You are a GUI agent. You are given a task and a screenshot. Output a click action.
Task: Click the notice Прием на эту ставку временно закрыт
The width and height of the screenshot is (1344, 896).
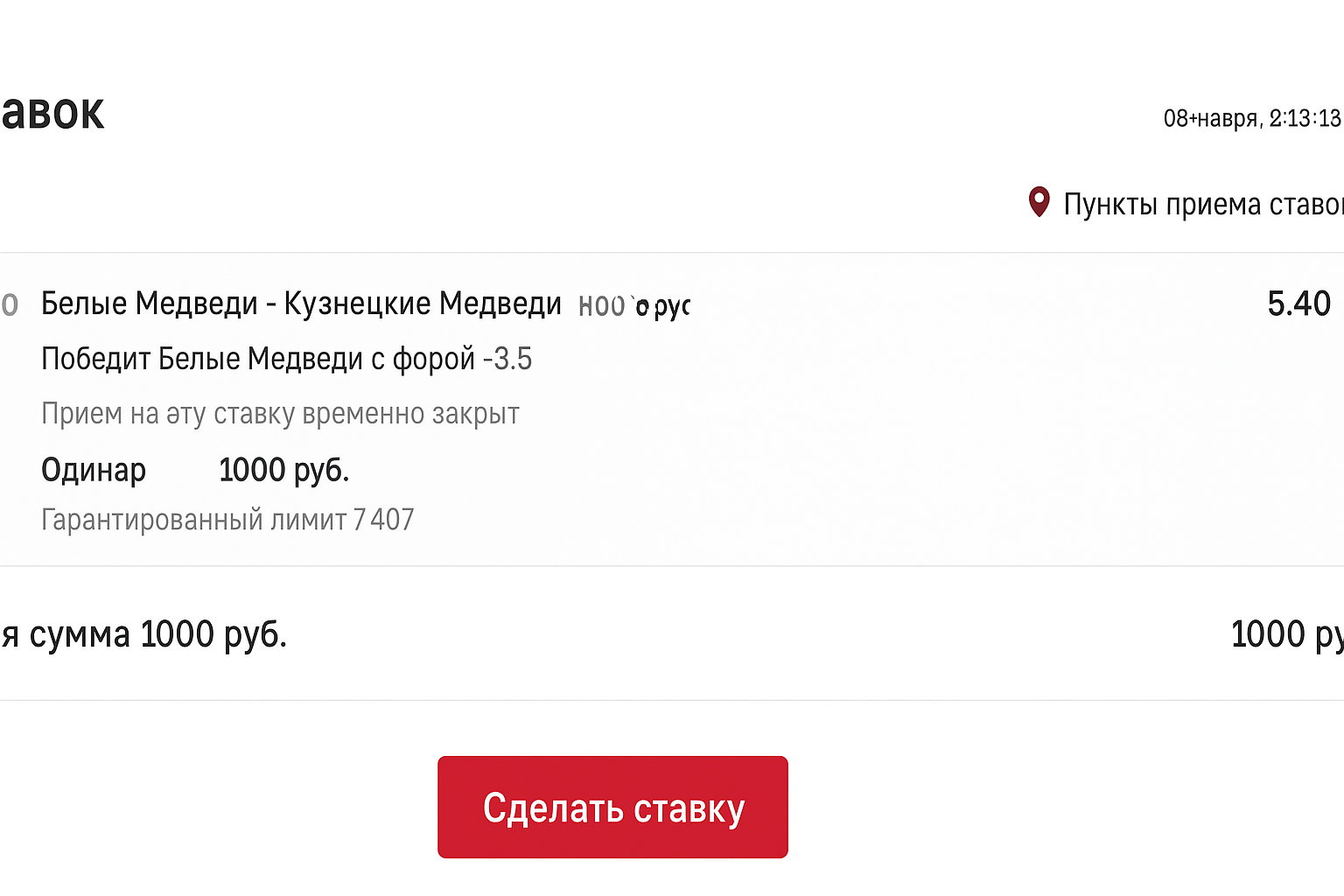click(x=280, y=413)
